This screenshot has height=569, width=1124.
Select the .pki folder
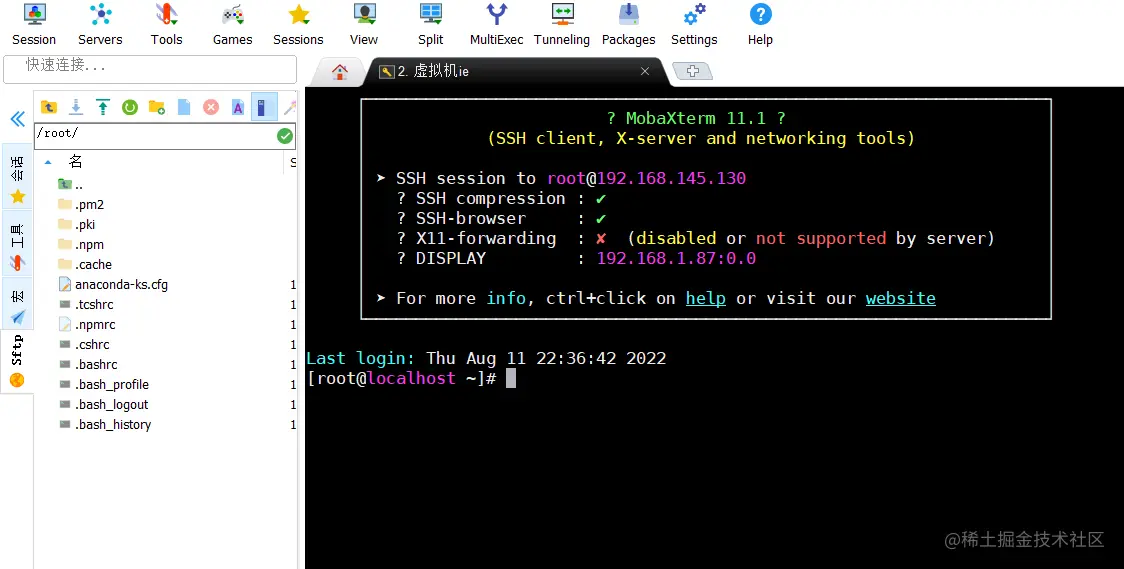coord(77,225)
